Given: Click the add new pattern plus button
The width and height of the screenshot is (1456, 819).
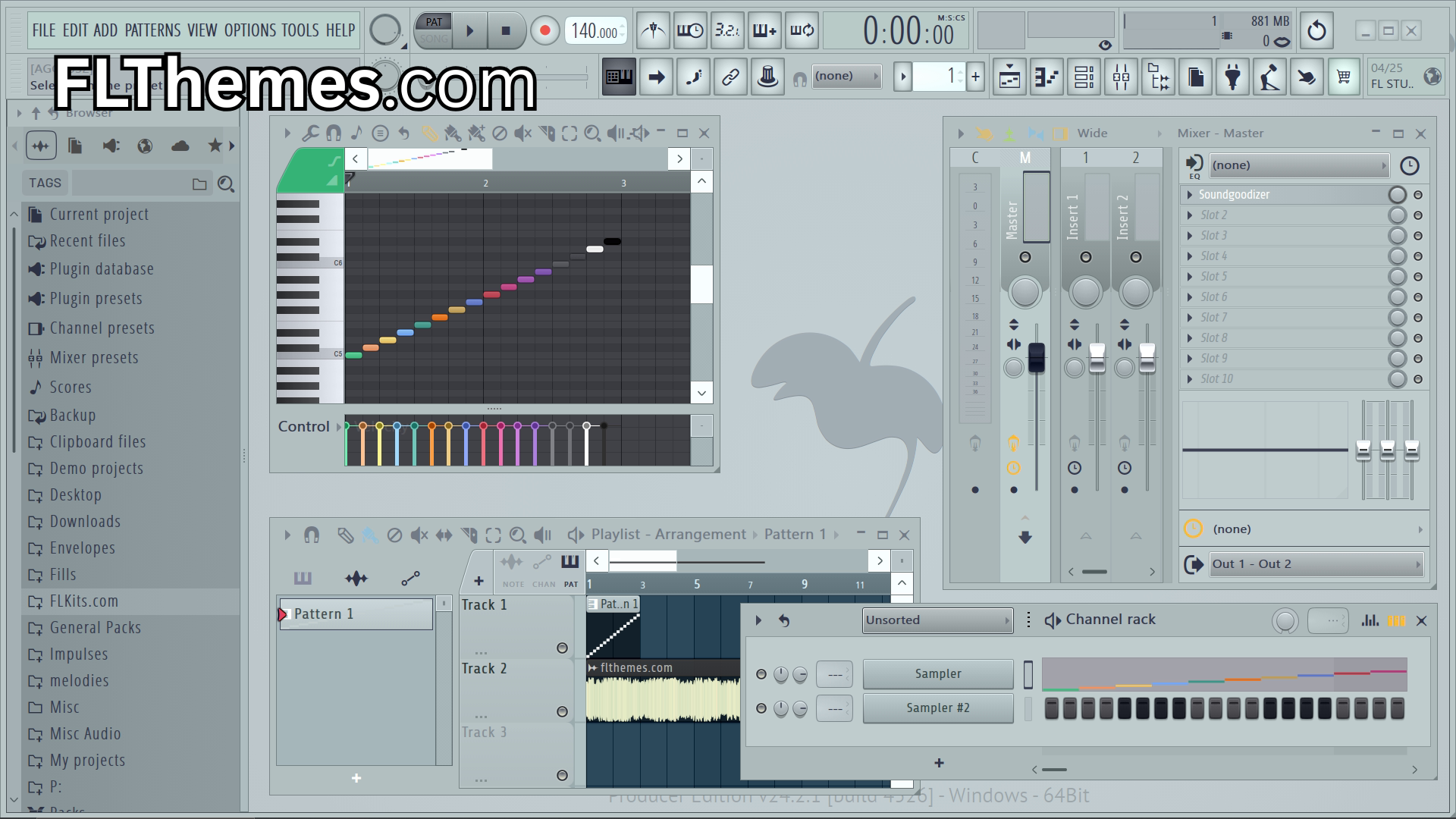Looking at the screenshot, I should click(x=975, y=76).
